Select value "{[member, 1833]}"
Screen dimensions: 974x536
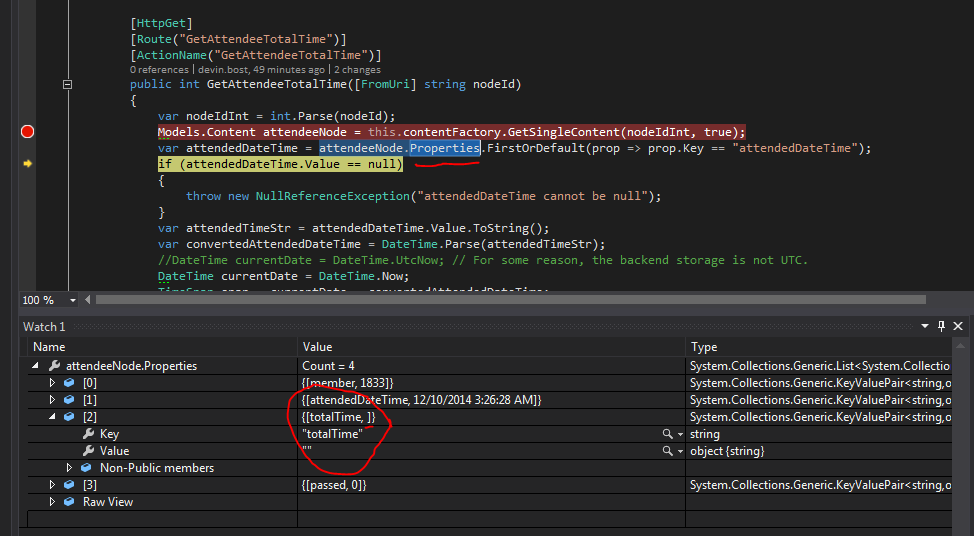coord(347,383)
